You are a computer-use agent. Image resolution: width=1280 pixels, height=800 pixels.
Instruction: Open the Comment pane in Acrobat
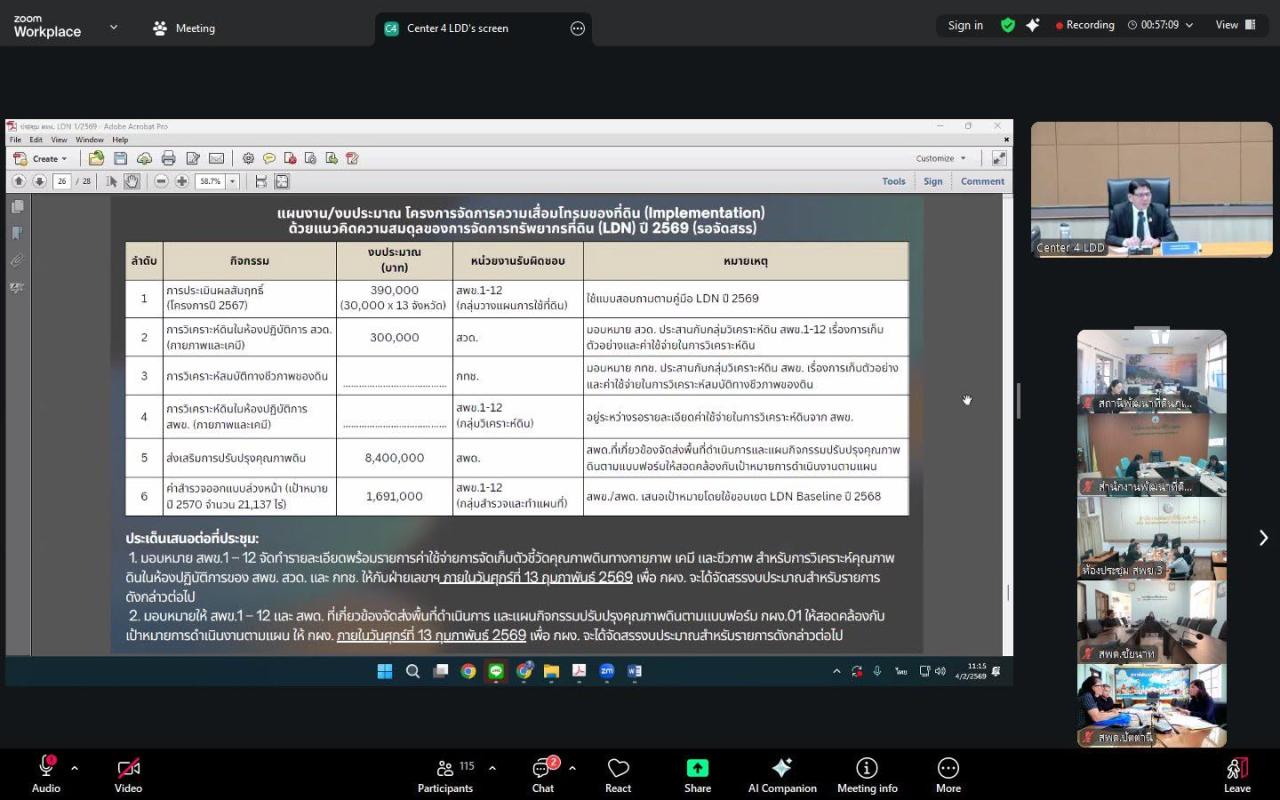point(982,181)
